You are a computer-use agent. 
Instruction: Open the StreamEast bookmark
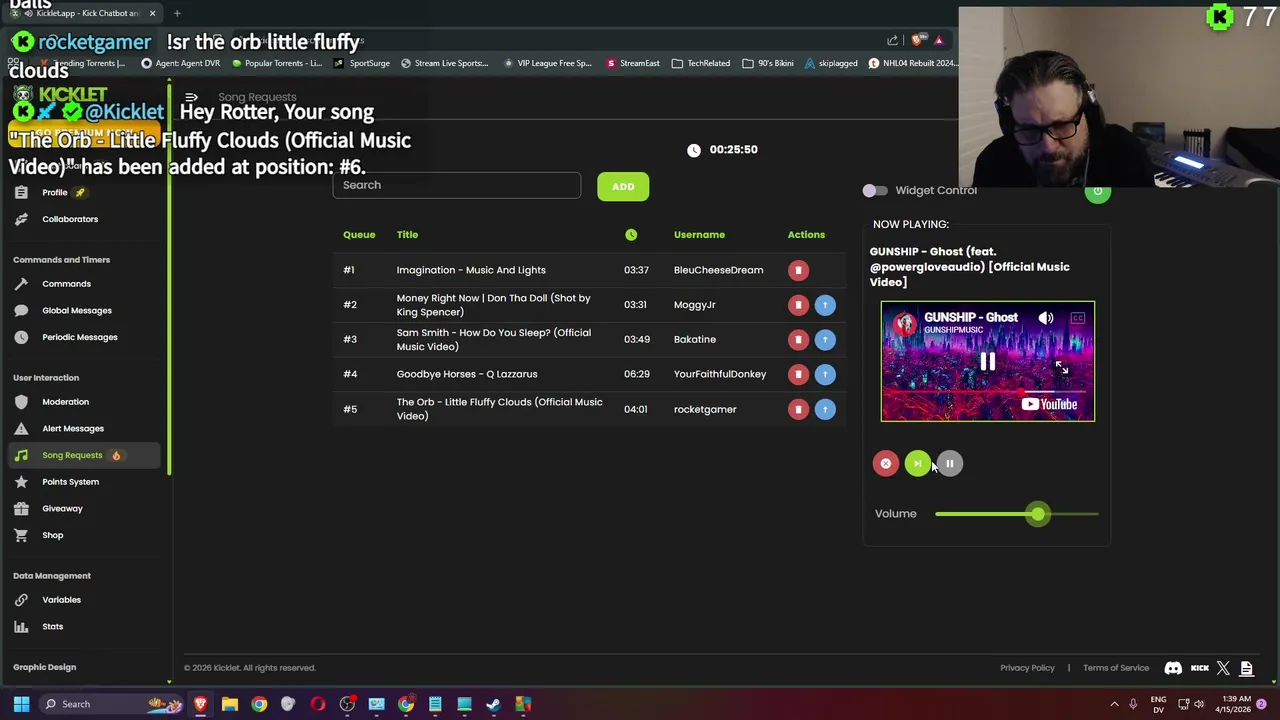coord(632,63)
